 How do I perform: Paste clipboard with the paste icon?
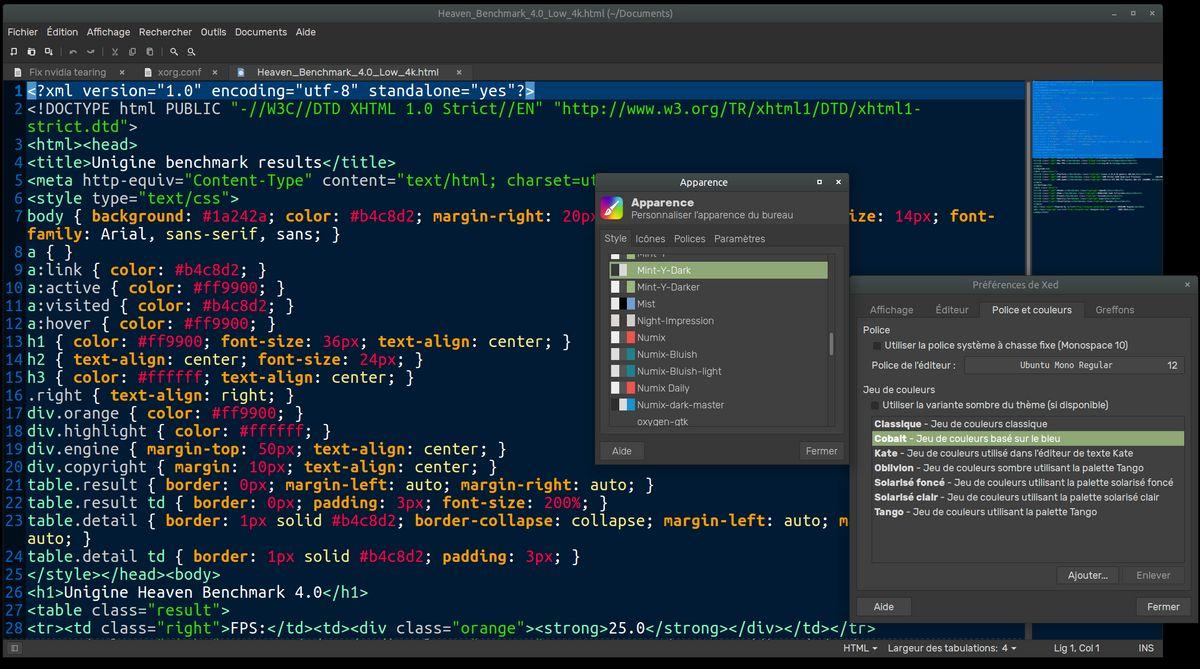[149, 51]
